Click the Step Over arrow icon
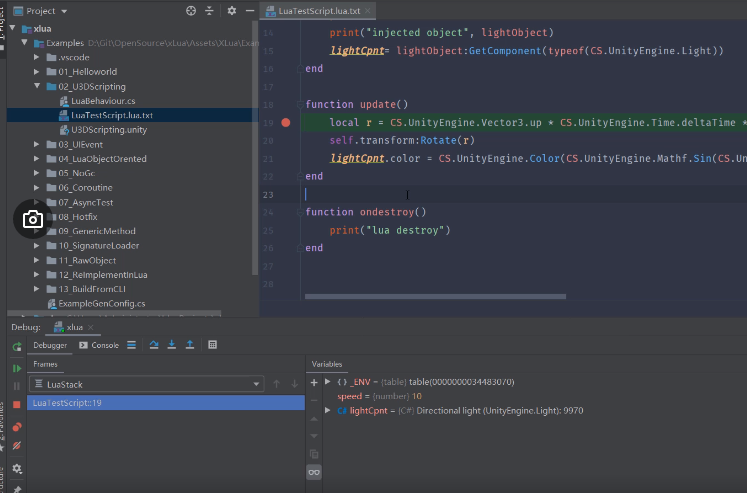The height and width of the screenshot is (493, 747). tap(154, 345)
